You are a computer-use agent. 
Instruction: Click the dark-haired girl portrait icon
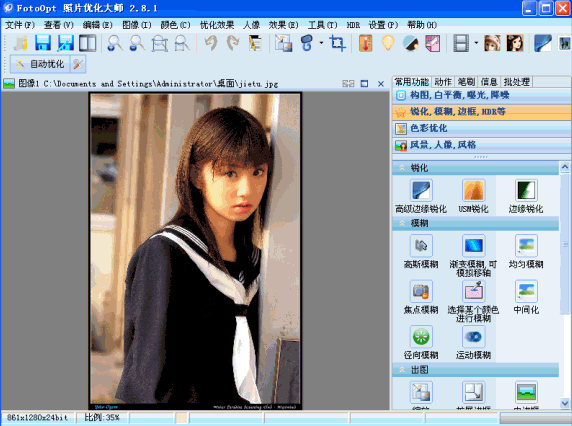pos(515,43)
